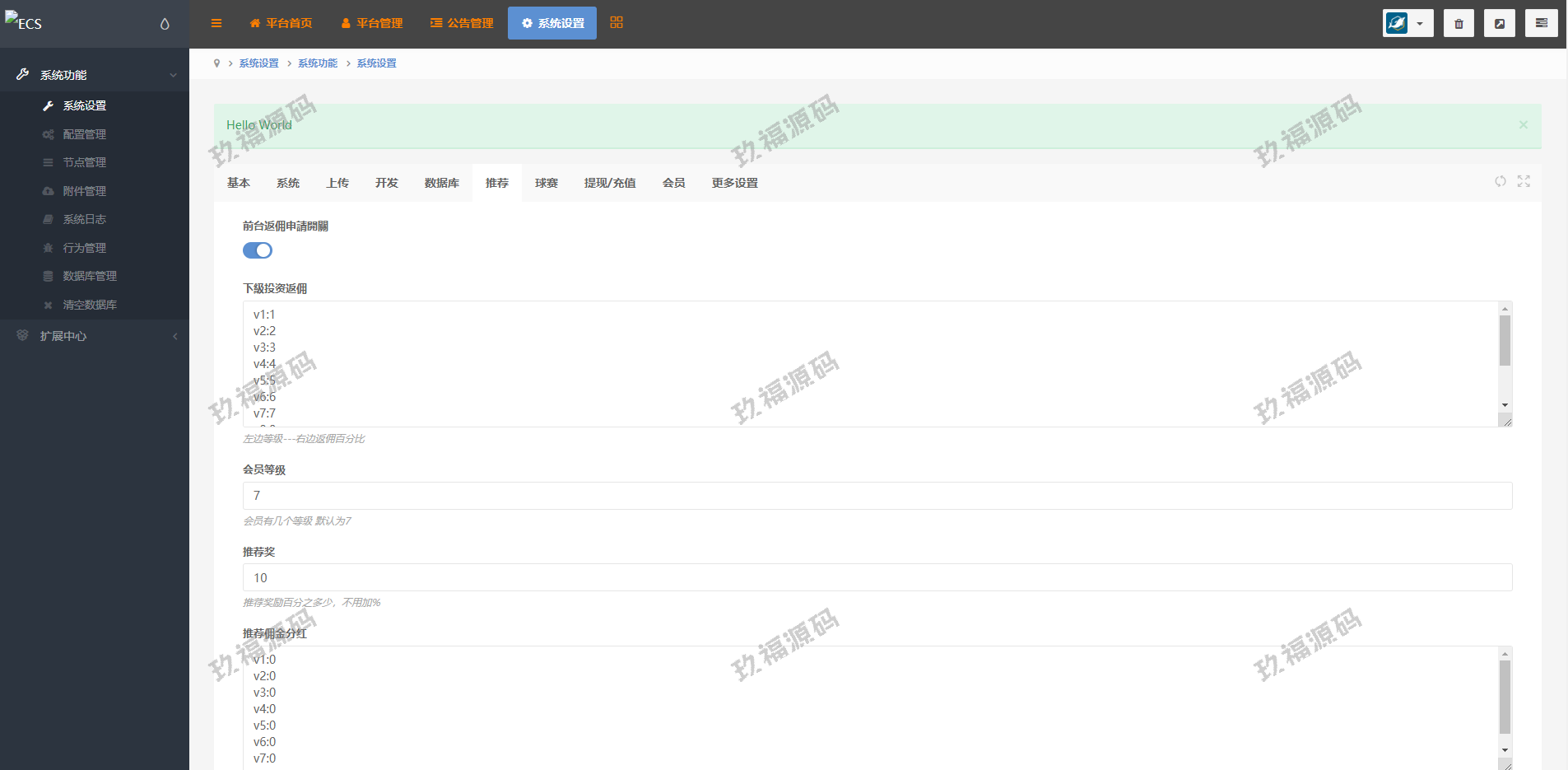Click wrench icon beside 系统功能
The height and width of the screenshot is (770, 1568).
point(23,74)
